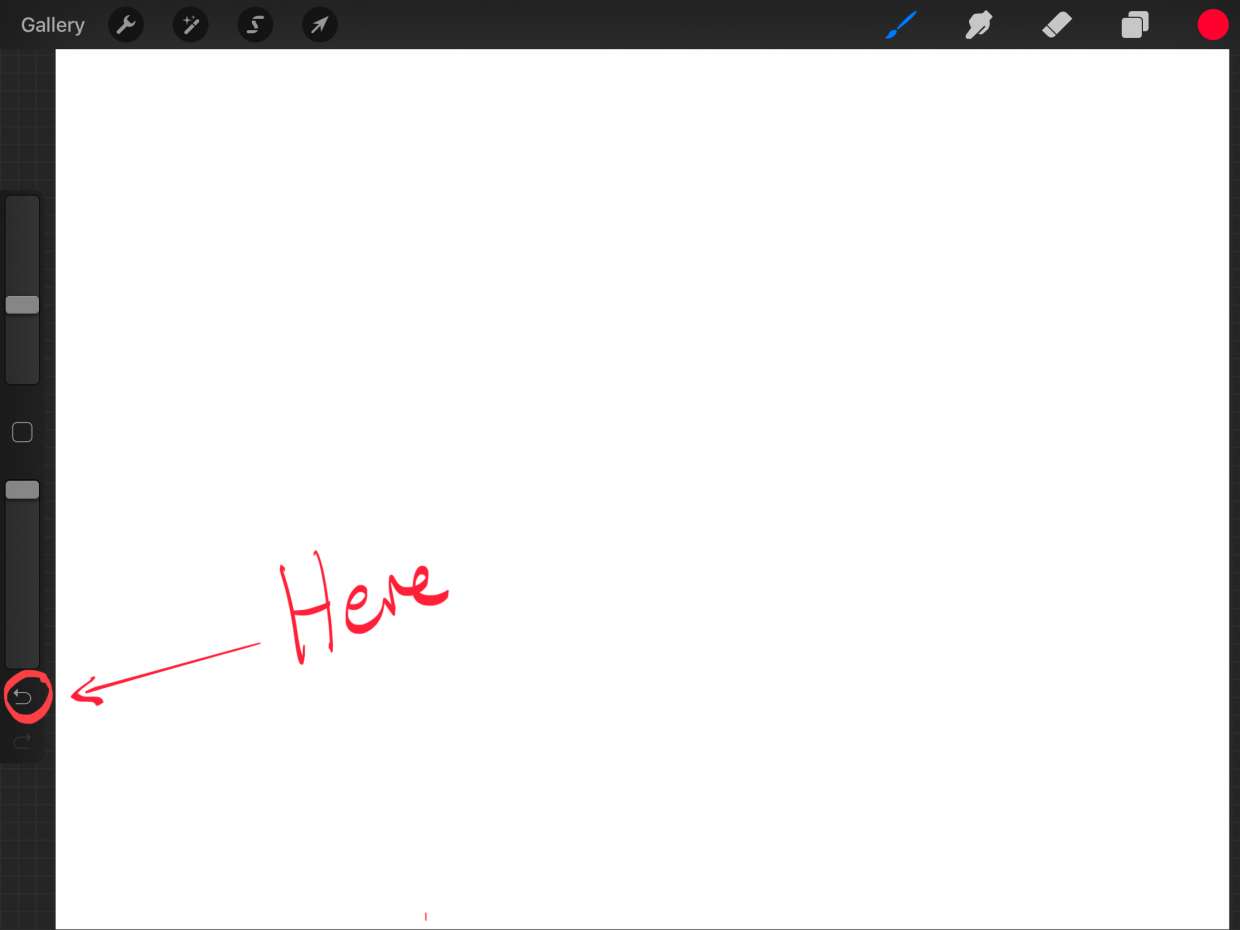Click the small red mark at canvas bottom
The width and height of the screenshot is (1240, 930).
click(x=426, y=916)
